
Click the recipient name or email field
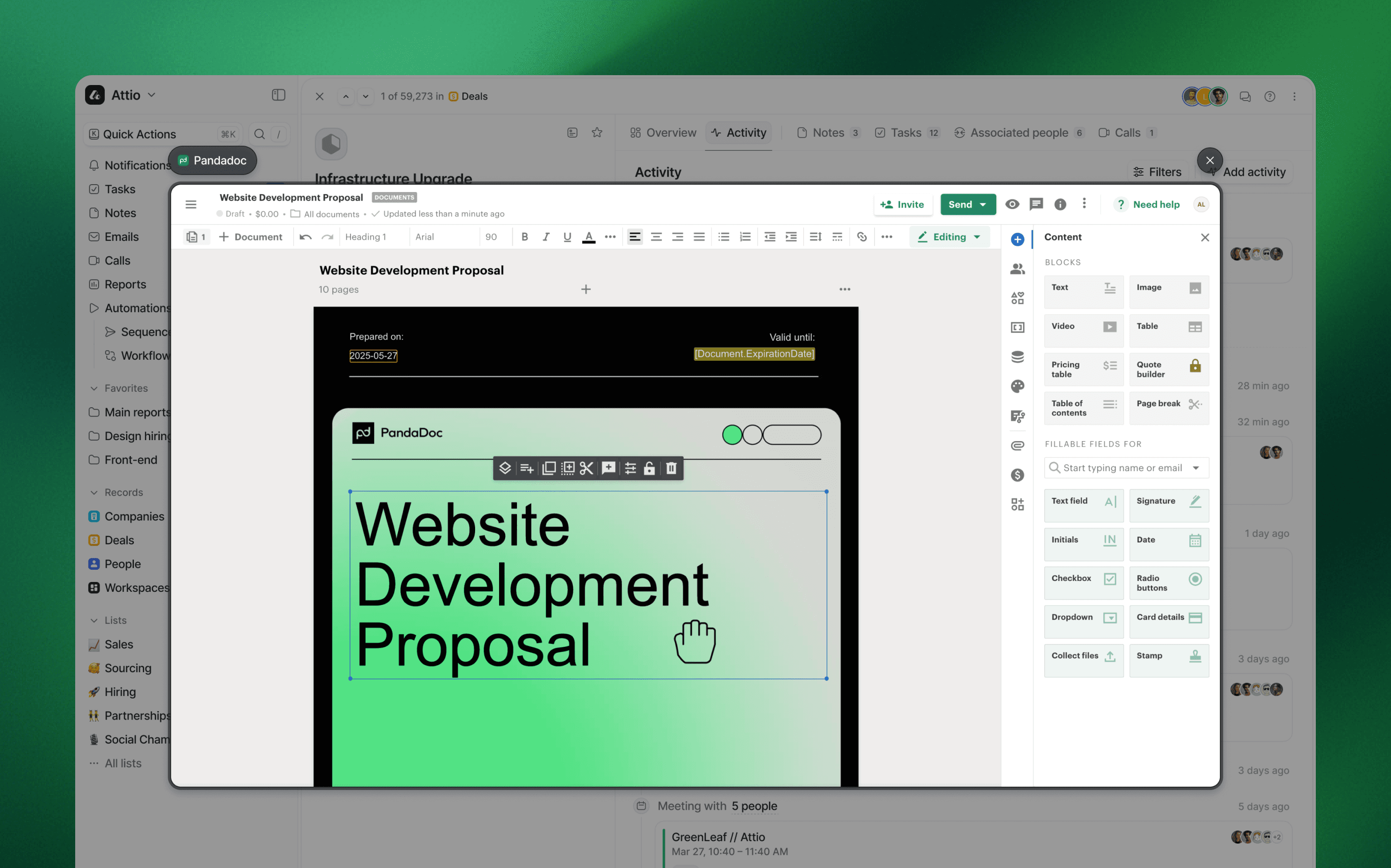click(x=1122, y=468)
